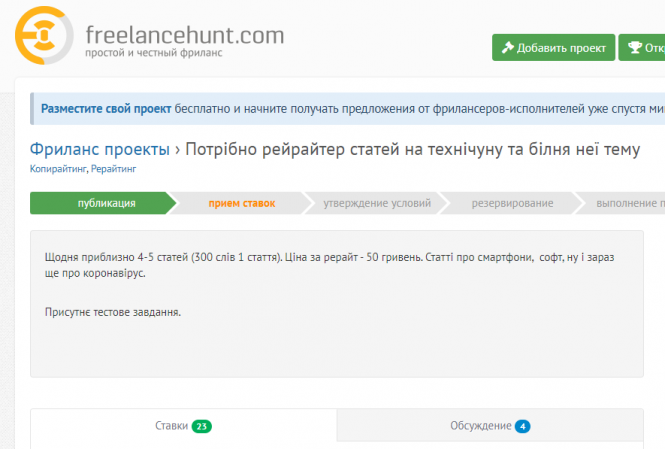The width and height of the screenshot is (665, 449).
Task: Click the Присутнє тестове завдання text
Action: click(113, 312)
